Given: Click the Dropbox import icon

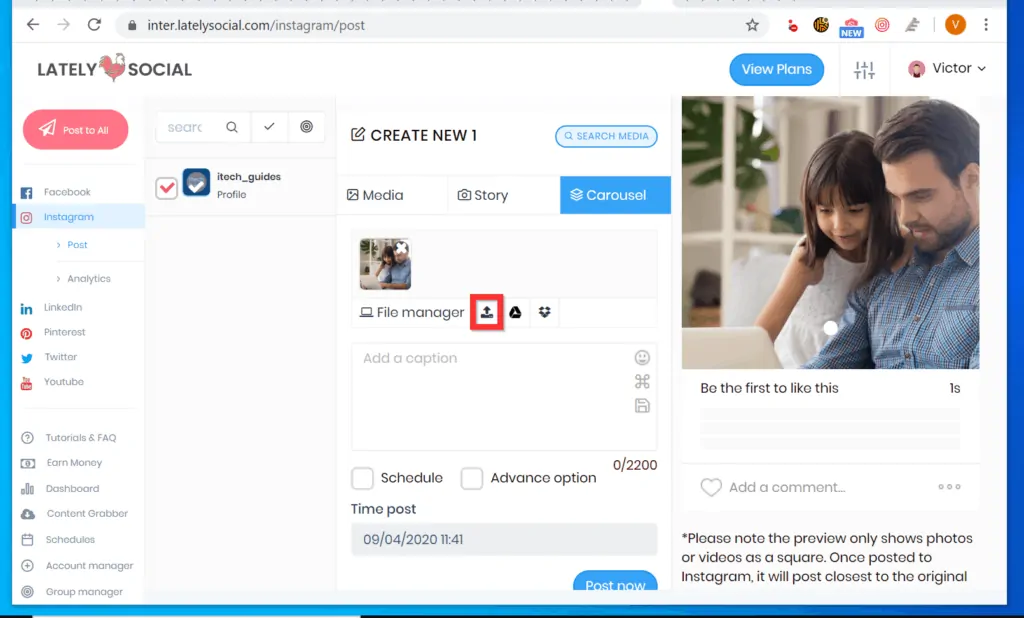Looking at the screenshot, I should pos(544,312).
